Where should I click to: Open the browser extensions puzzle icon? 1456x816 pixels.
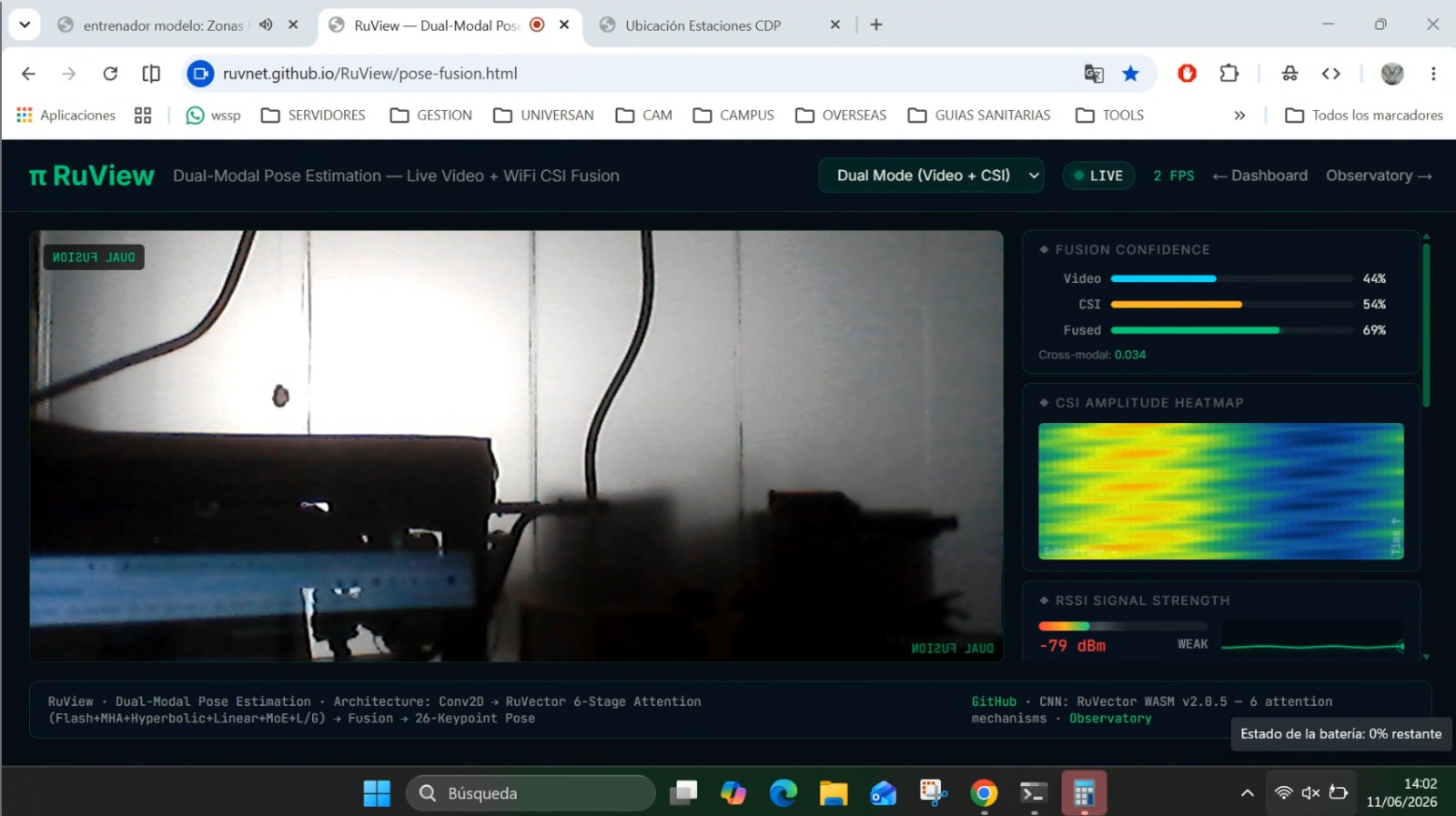pyautogui.click(x=1228, y=74)
